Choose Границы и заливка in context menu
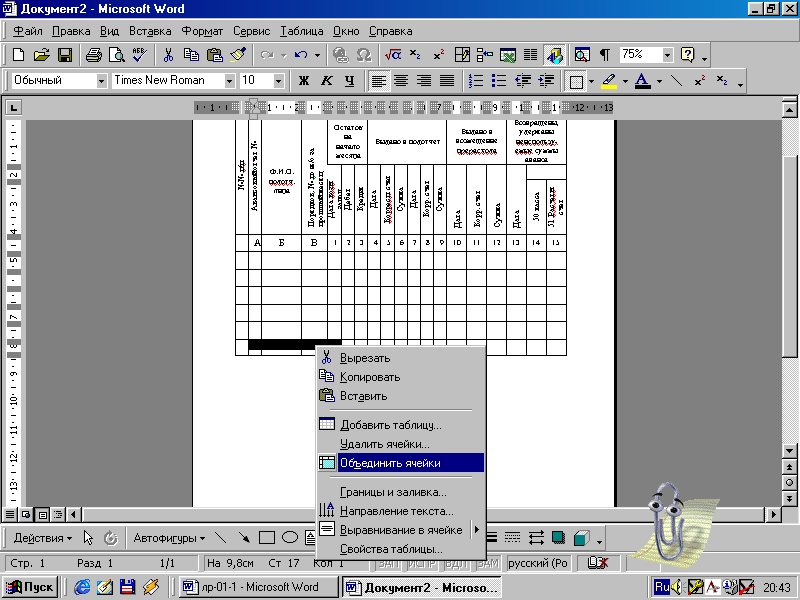800x600 pixels. (x=401, y=492)
